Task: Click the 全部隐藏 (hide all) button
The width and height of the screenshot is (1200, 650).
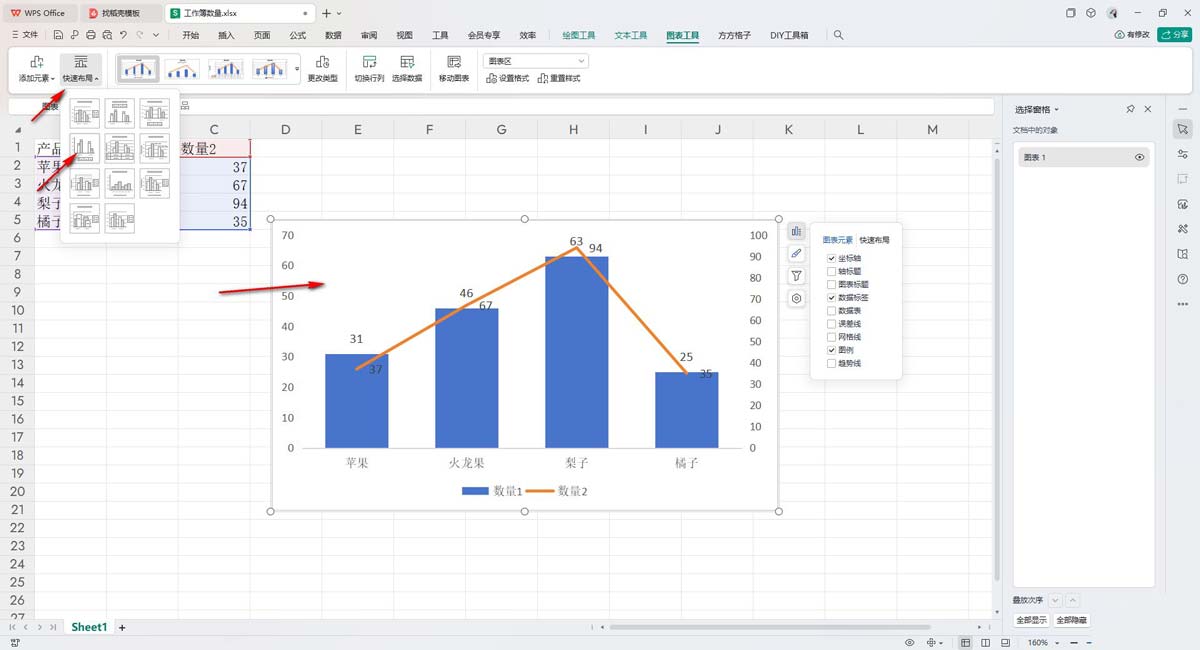Action: [x=1071, y=620]
